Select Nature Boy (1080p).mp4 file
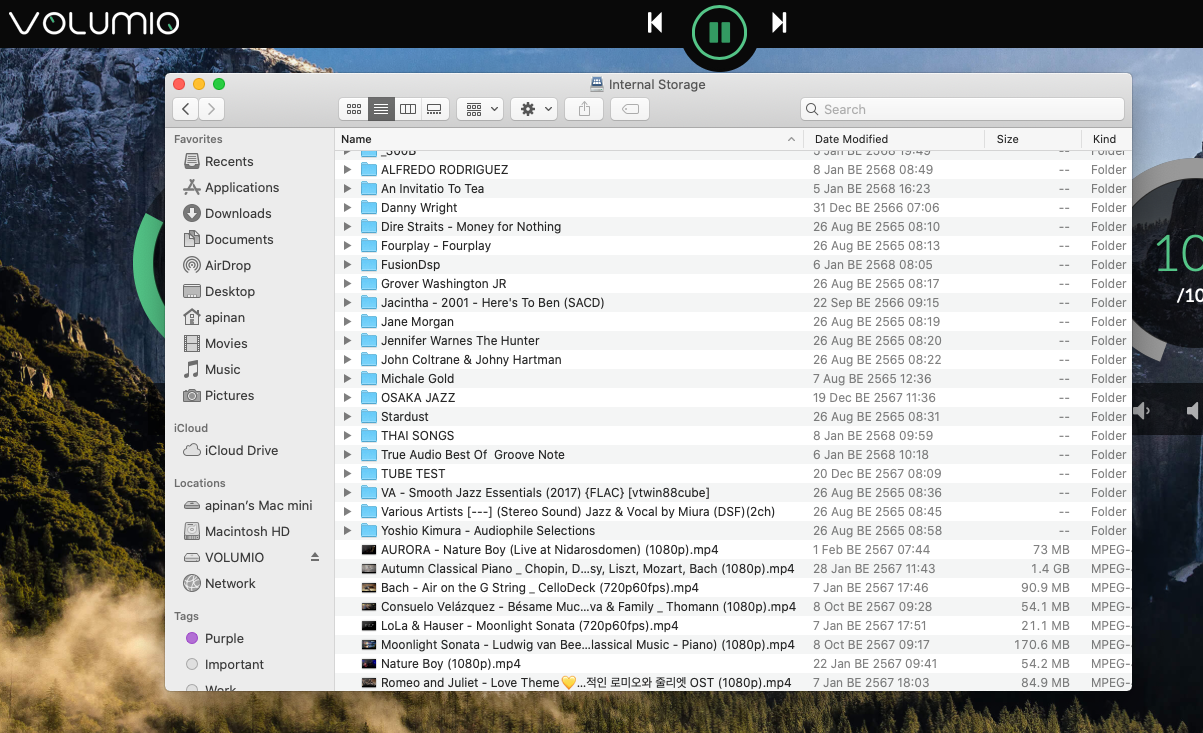Image resolution: width=1203 pixels, height=733 pixels. [733, 664]
